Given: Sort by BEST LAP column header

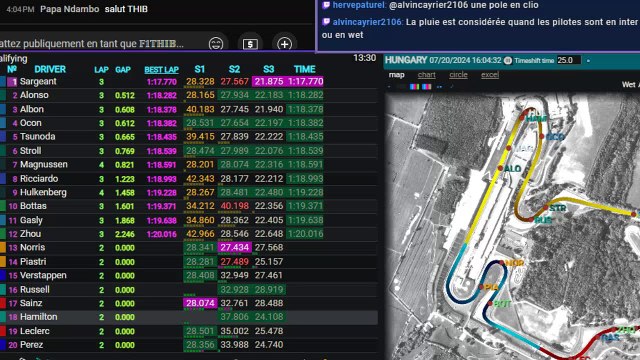Looking at the screenshot, I should [x=162, y=69].
